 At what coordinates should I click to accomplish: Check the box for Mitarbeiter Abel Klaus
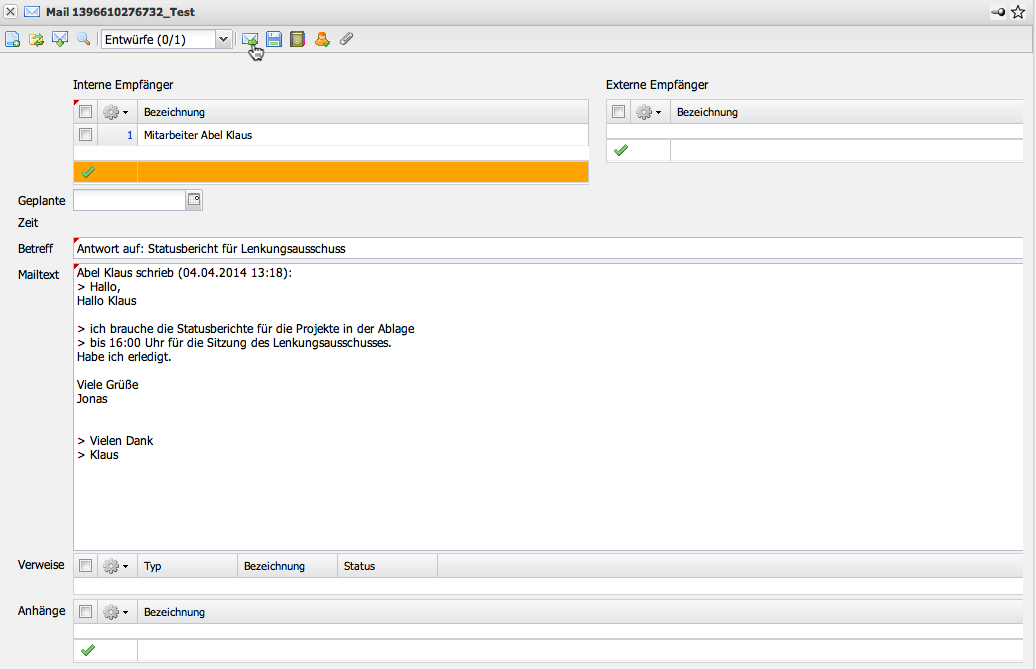click(86, 135)
